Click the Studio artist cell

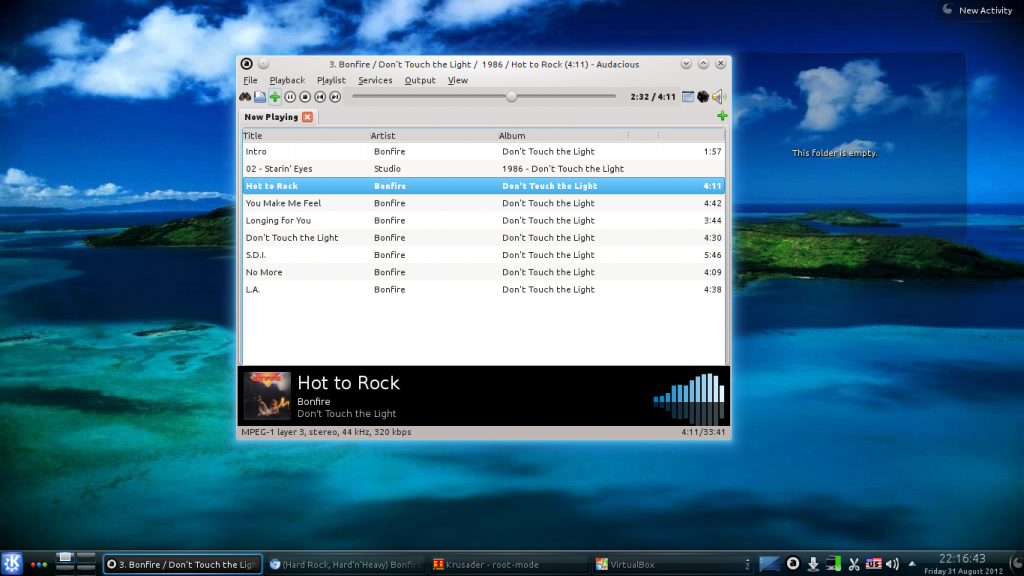click(387, 168)
